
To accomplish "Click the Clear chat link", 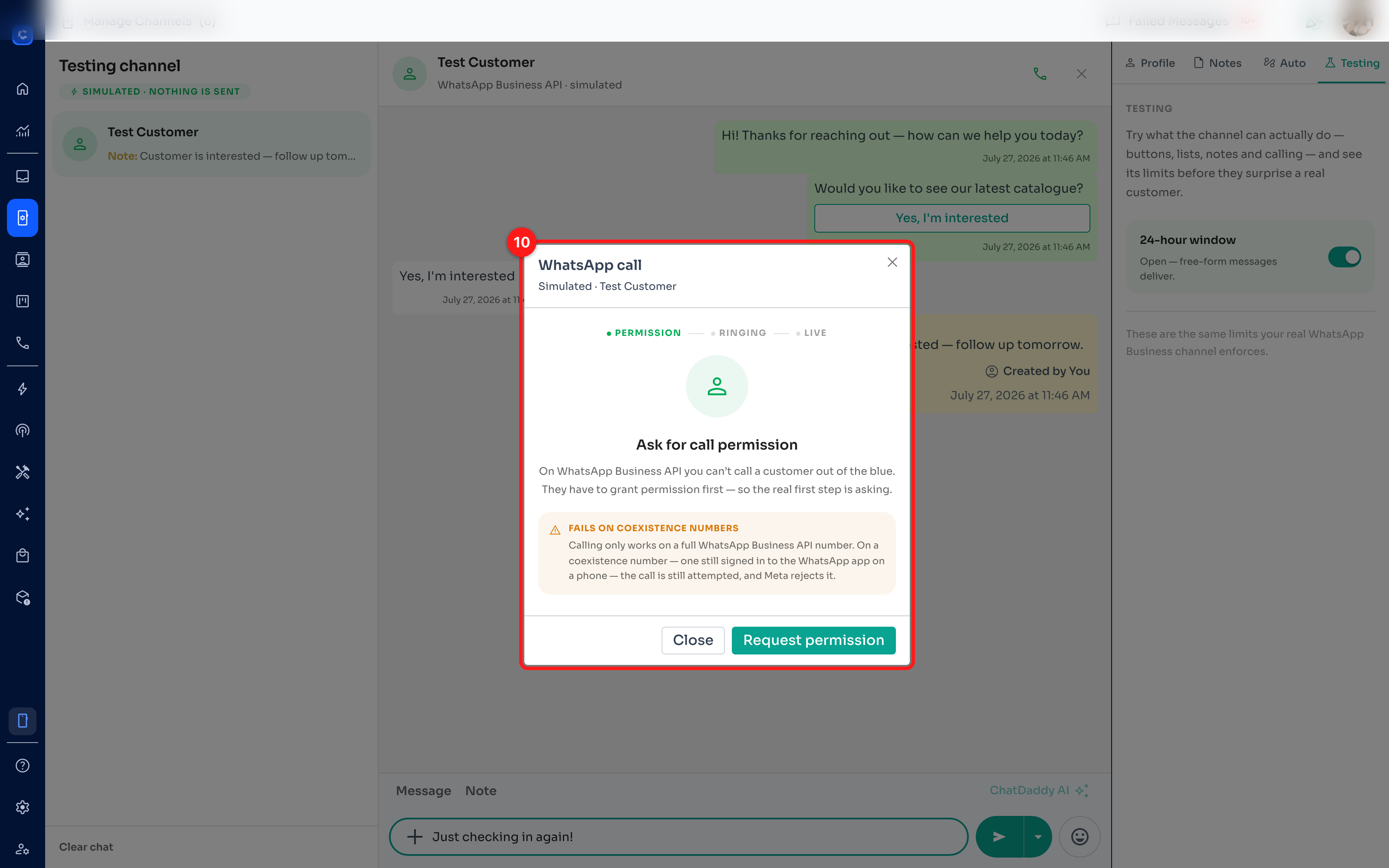I will [86, 847].
